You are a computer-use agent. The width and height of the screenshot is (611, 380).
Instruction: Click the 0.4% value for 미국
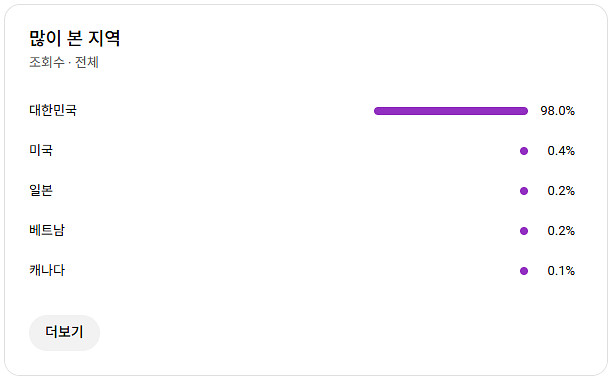[561, 151]
